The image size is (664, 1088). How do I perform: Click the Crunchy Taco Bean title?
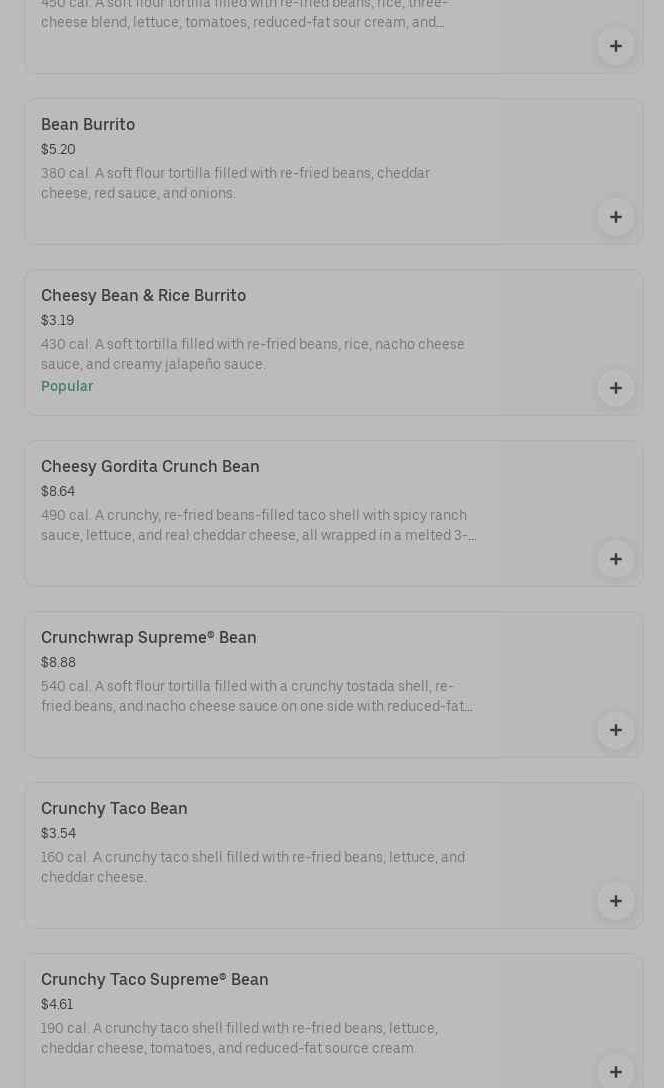(114, 809)
